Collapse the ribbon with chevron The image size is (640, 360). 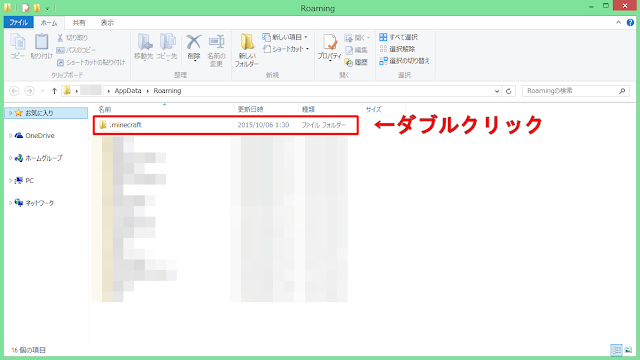[x=618, y=23]
